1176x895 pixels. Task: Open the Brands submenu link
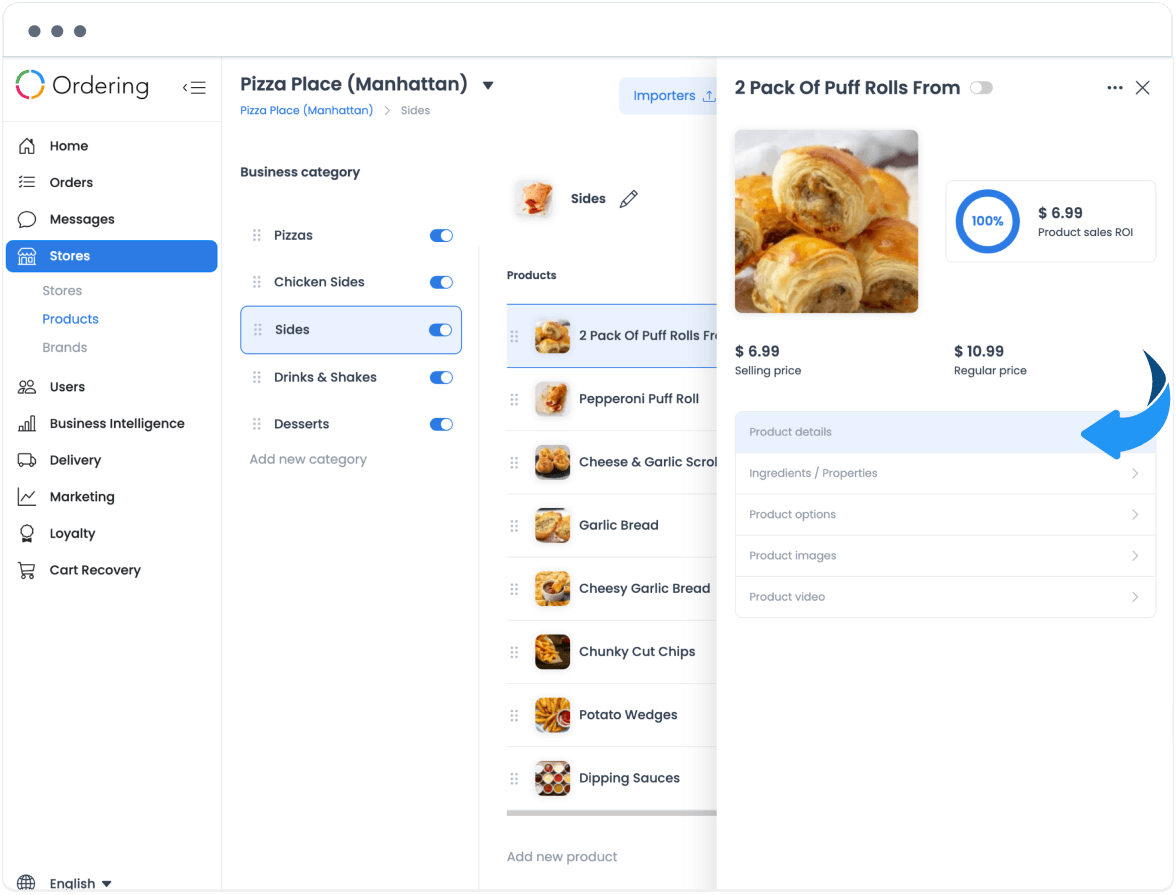64,347
